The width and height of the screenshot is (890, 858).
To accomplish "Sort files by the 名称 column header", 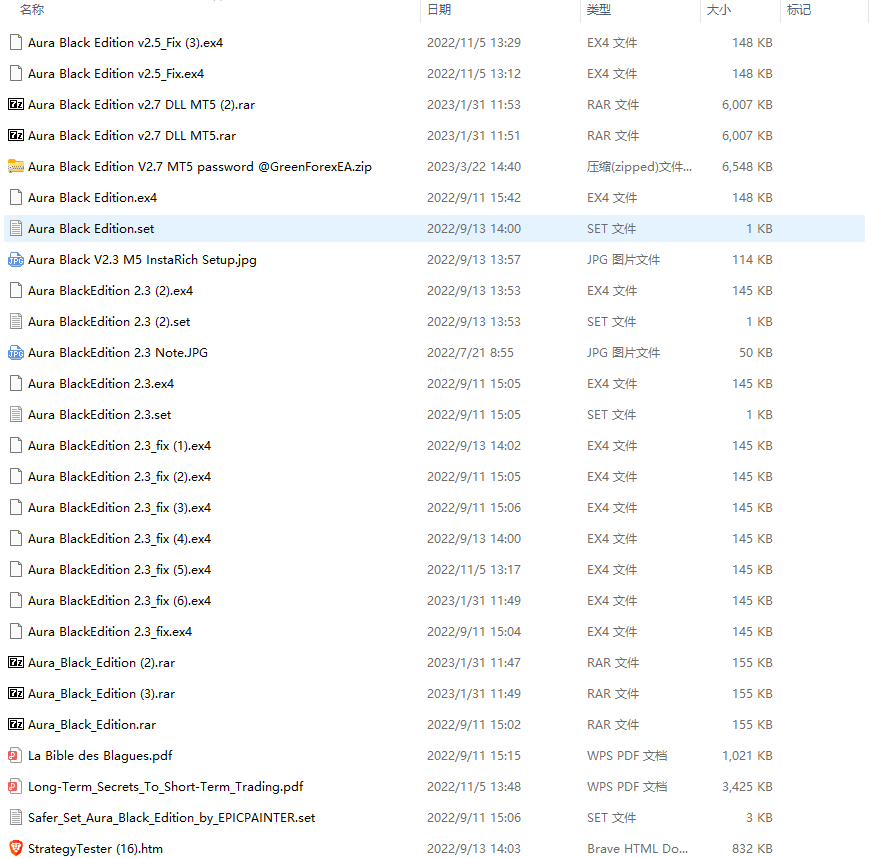I will click(x=32, y=10).
